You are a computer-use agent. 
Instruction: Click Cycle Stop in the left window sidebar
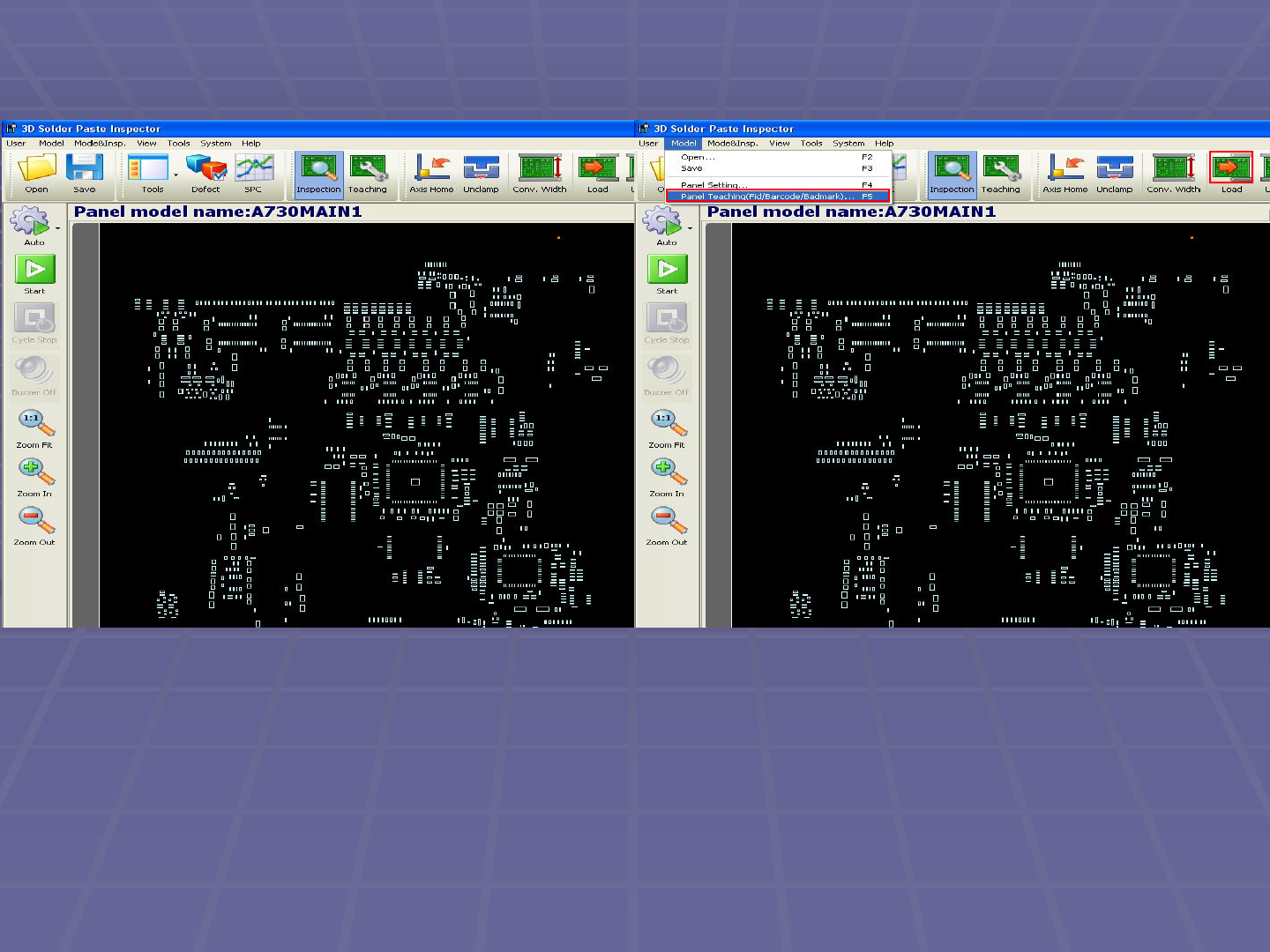point(34,324)
